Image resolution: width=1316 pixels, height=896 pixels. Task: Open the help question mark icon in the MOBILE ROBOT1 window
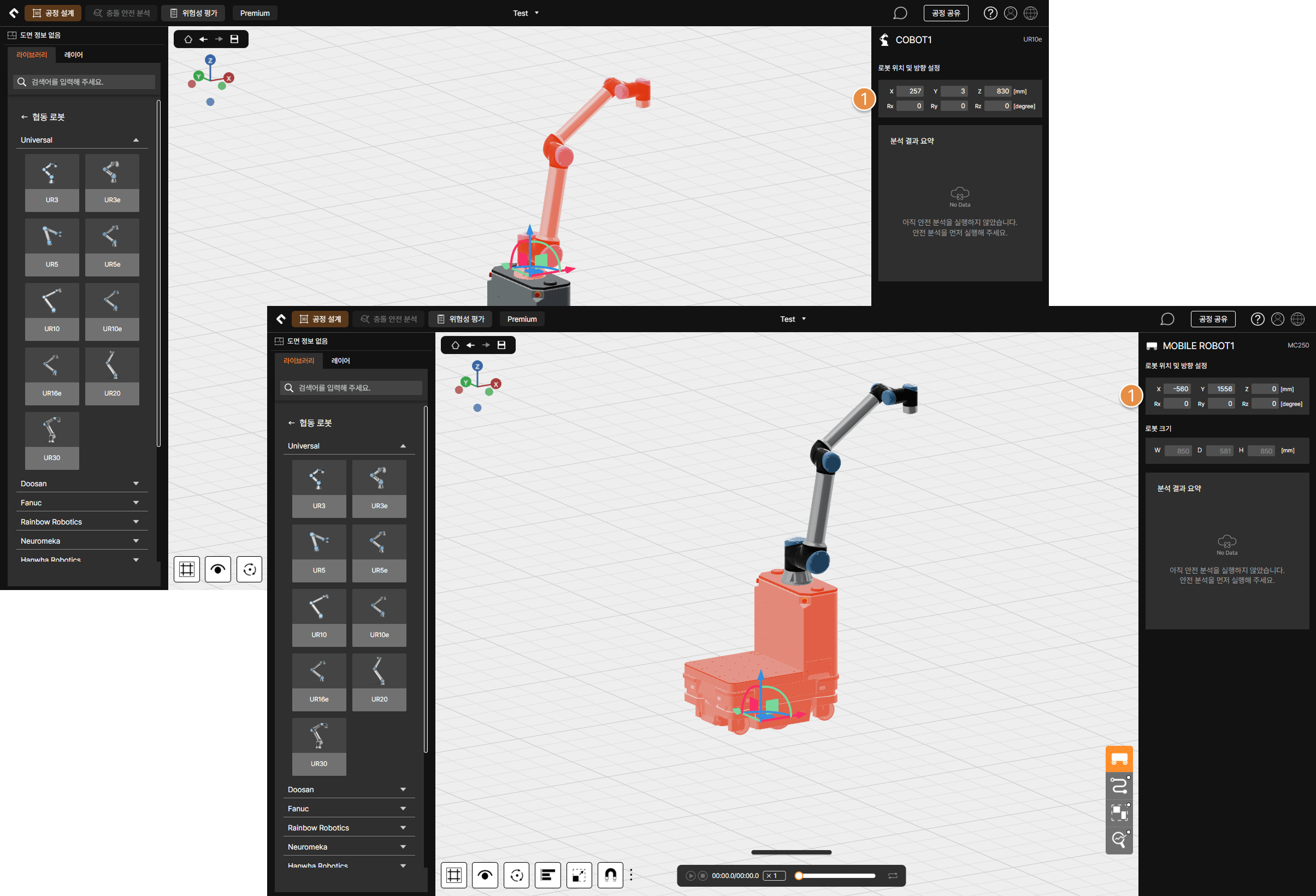coord(1257,319)
